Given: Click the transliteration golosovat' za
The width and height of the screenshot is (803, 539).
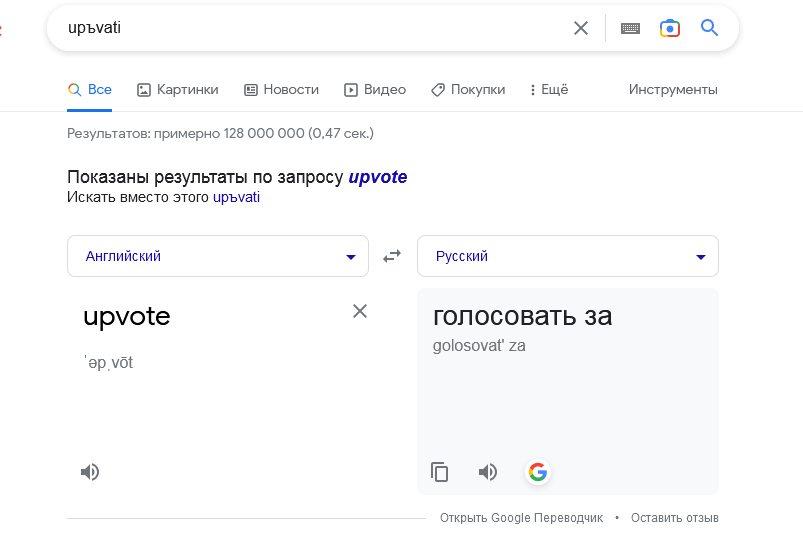Looking at the screenshot, I should click(x=479, y=346).
